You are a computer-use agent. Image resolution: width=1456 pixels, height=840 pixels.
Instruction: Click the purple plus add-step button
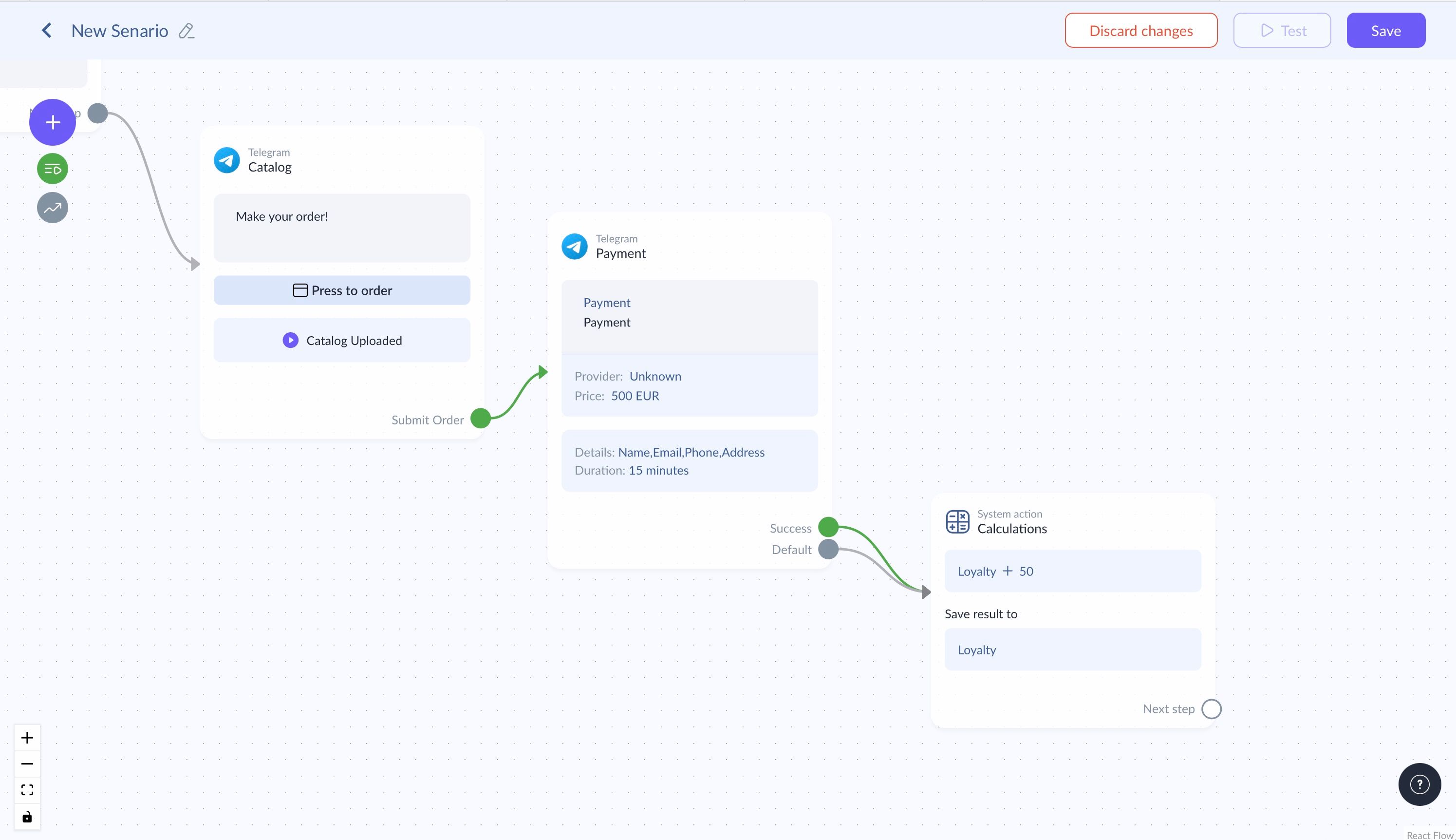click(x=53, y=122)
